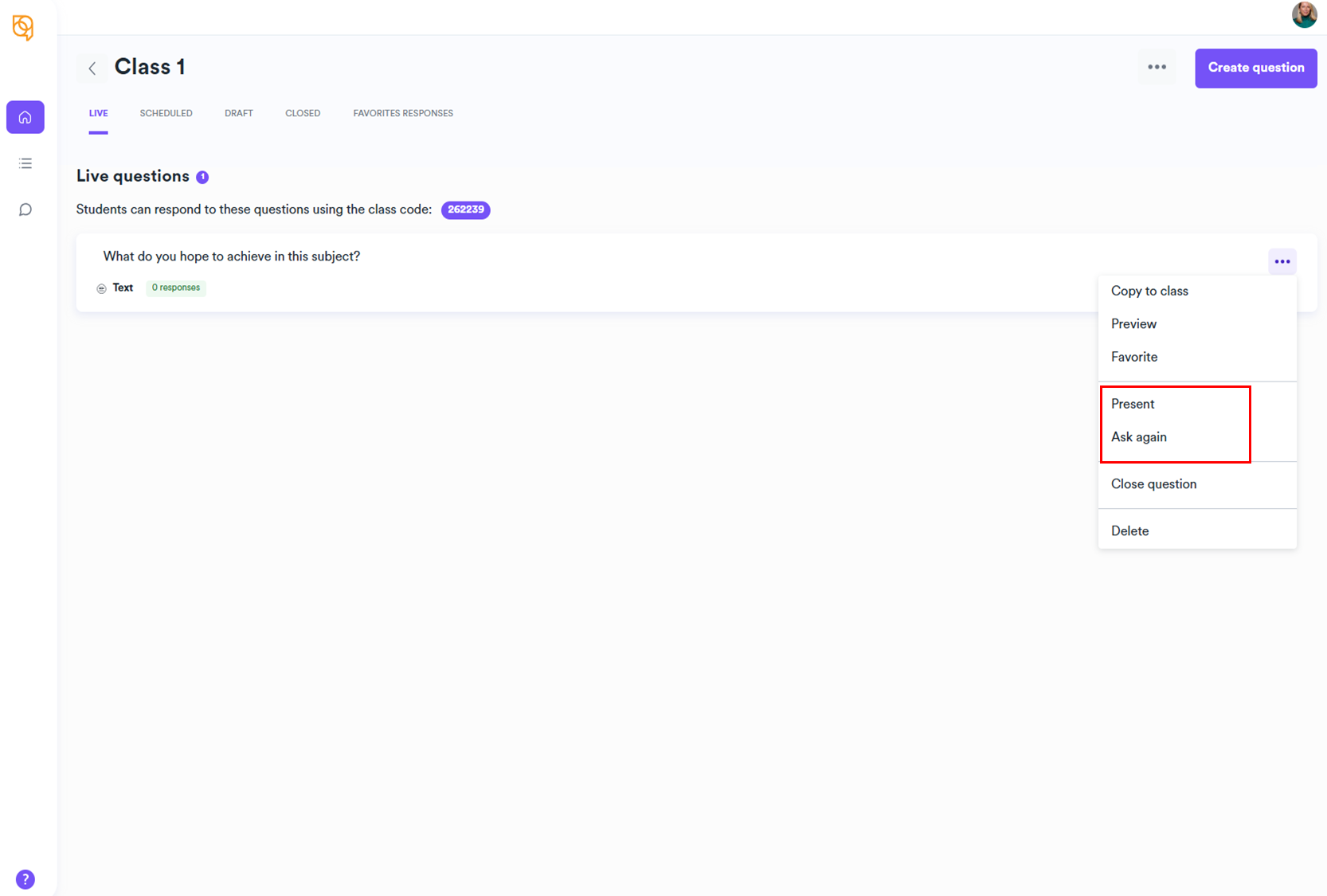
Task: Go back using the left arrow
Action: coord(92,68)
